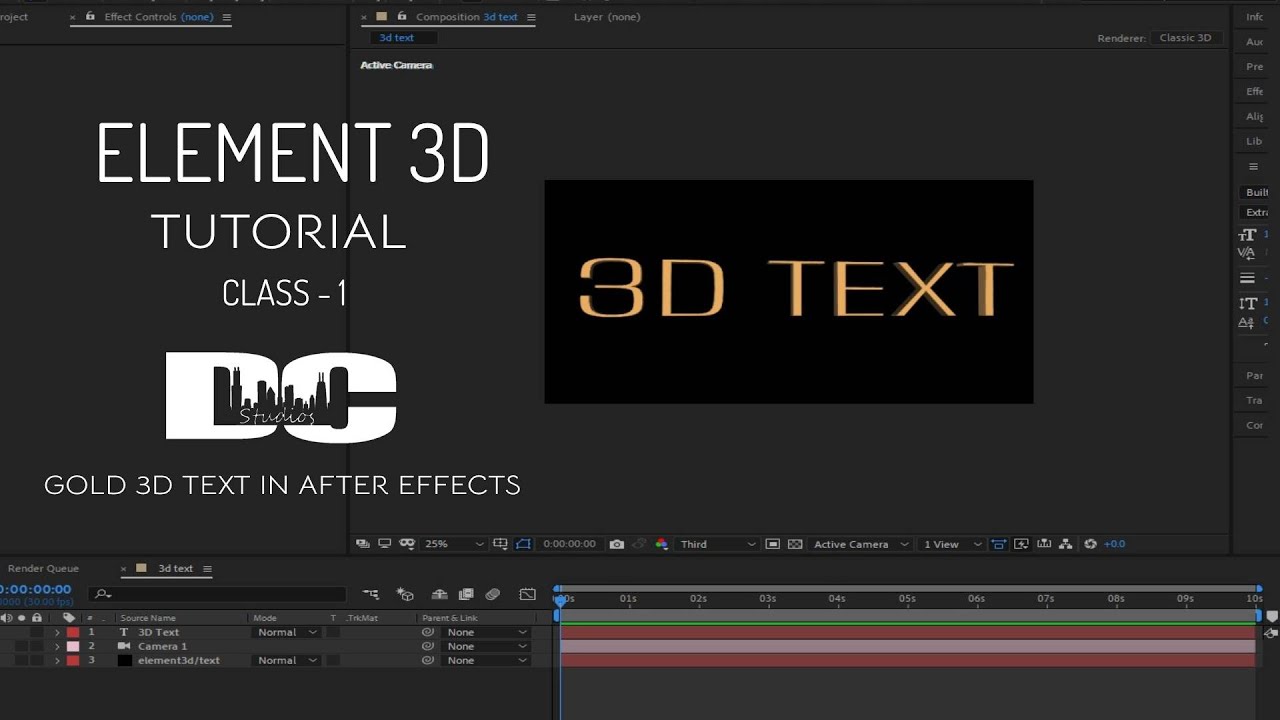Click the timeline layer search field
The height and width of the screenshot is (720, 1280).
point(217,594)
